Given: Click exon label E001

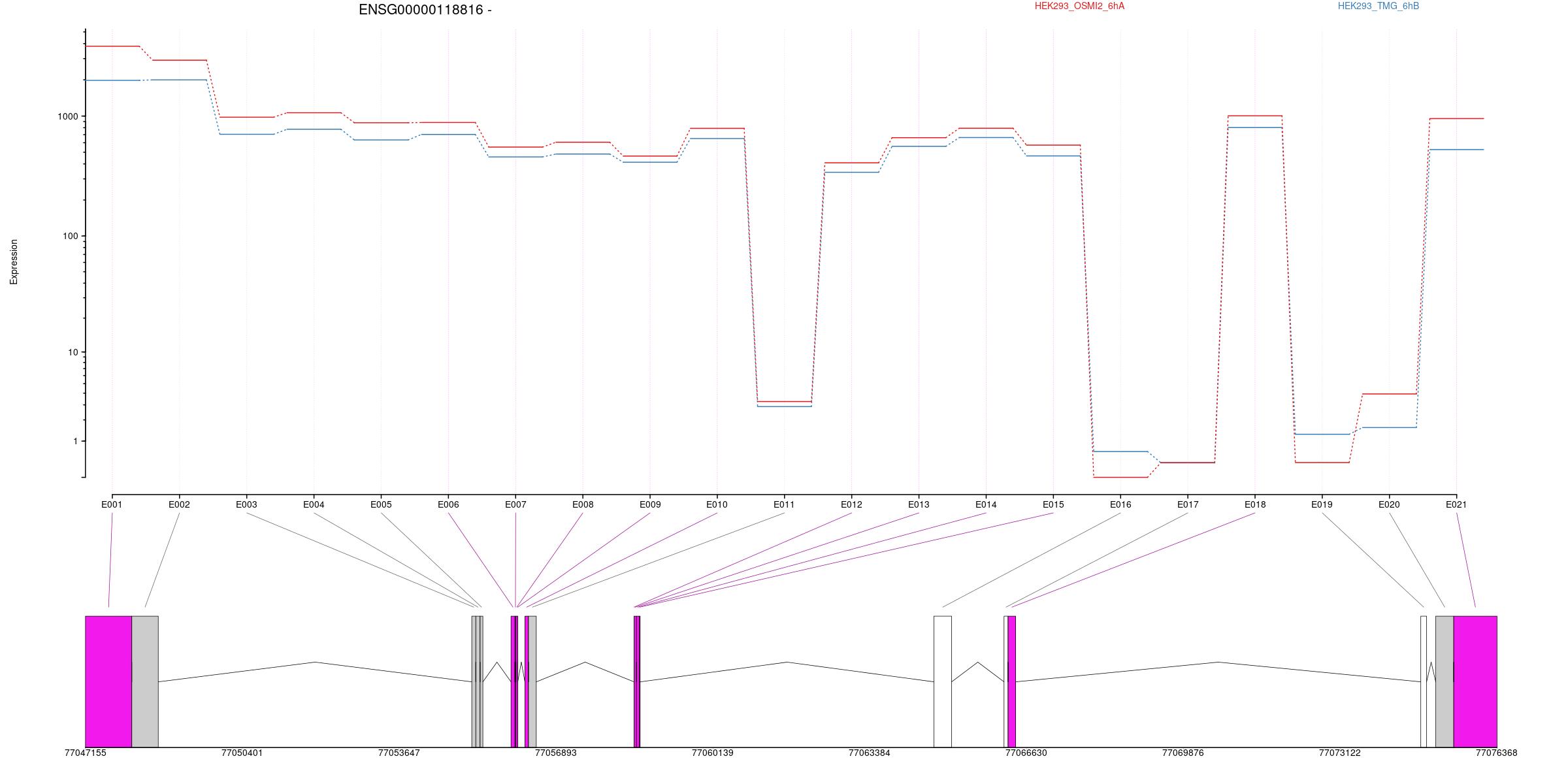Looking at the screenshot, I should click(x=112, y=504).
